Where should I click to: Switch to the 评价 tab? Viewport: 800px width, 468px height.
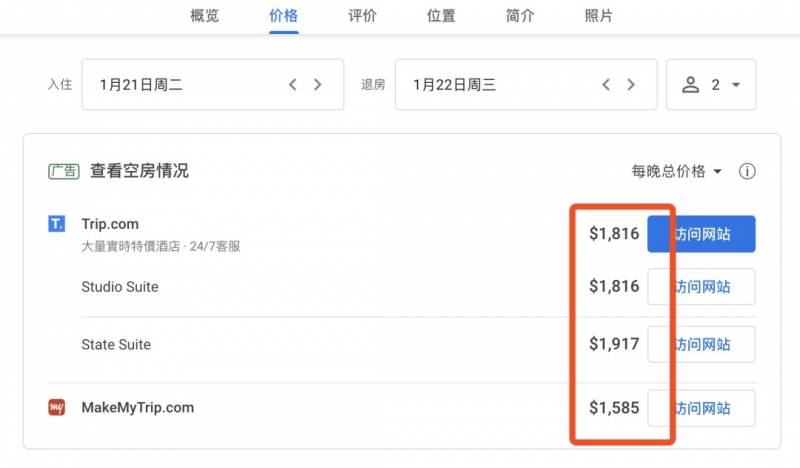point(362,16)
